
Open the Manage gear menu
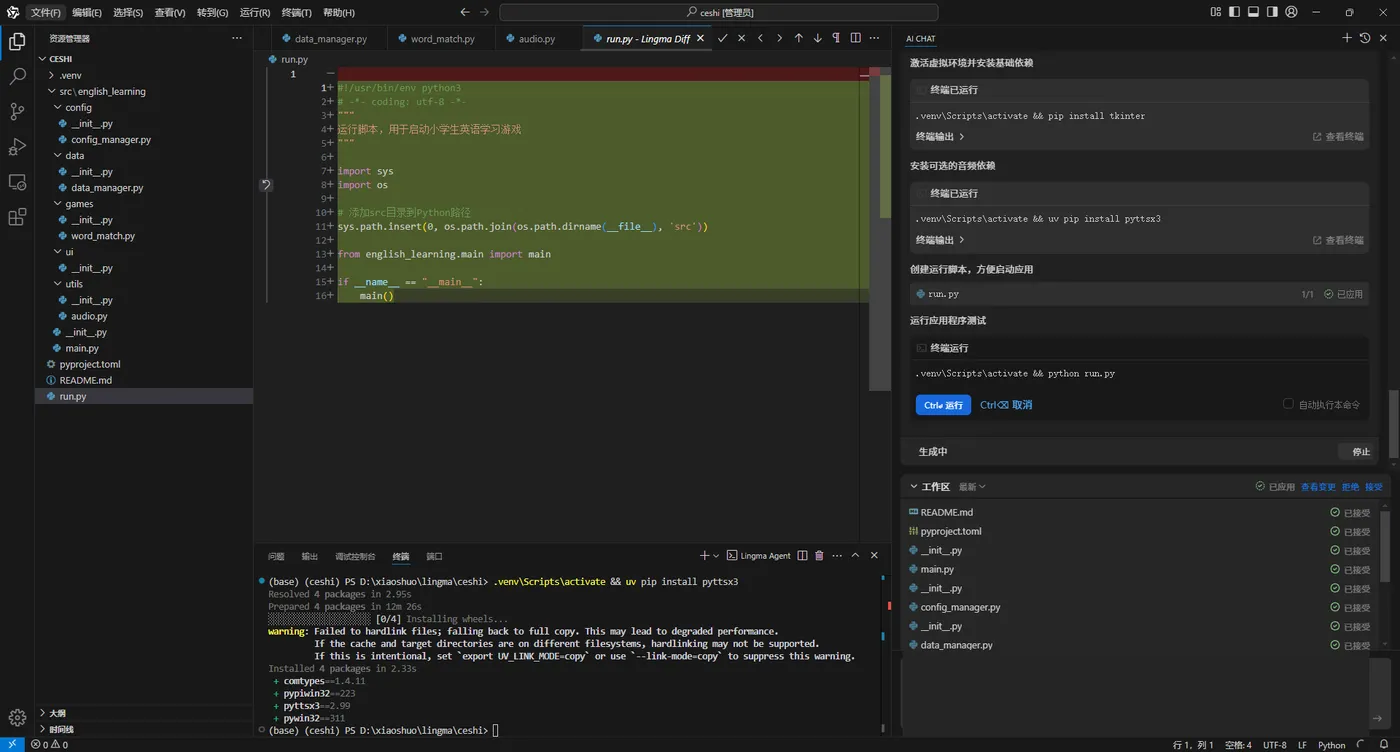[x=17, y=717]
